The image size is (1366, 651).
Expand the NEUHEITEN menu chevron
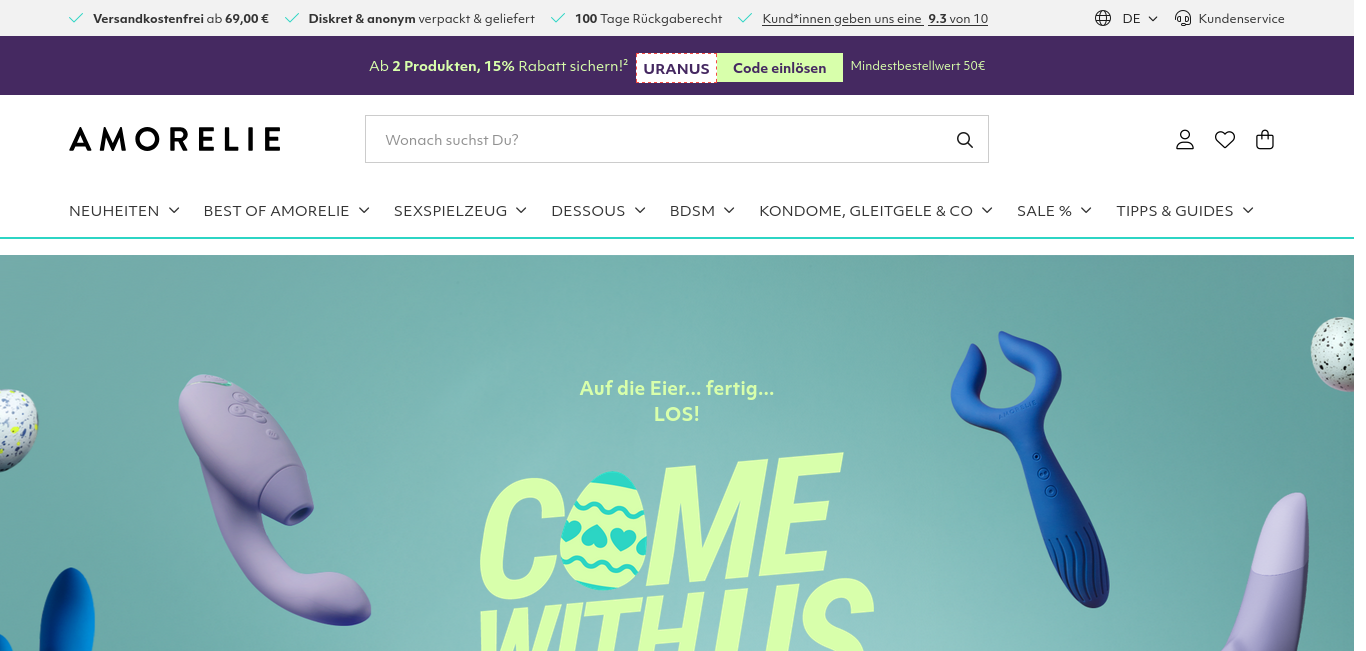click(x=174, y=210)
